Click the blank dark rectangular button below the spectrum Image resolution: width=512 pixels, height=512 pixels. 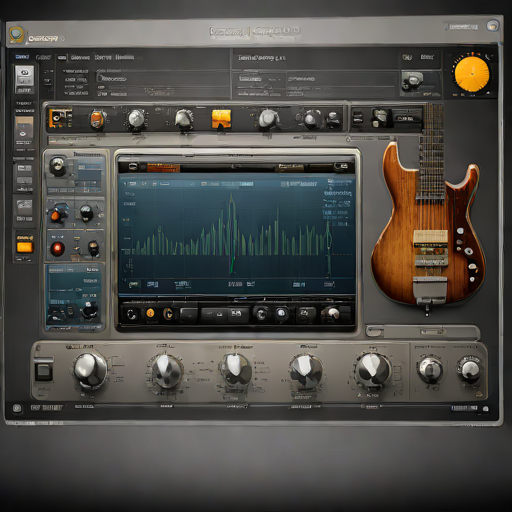[189, 315]
